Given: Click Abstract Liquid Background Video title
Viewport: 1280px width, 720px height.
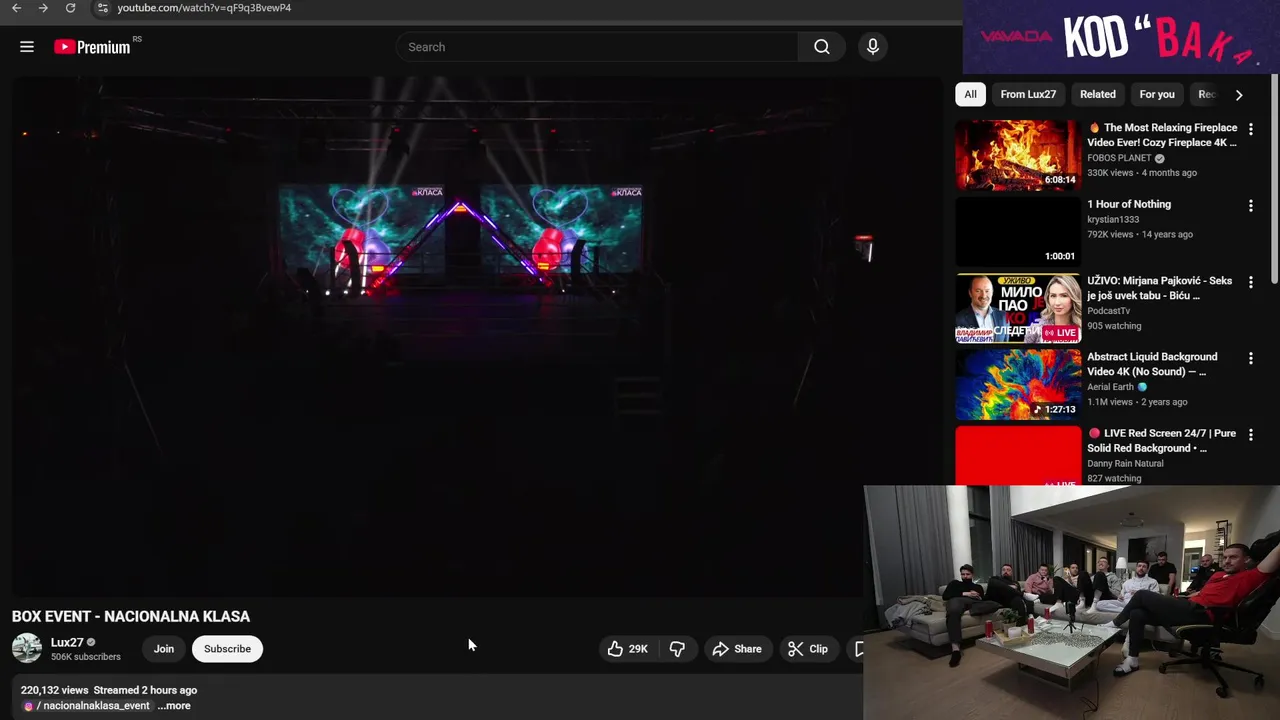Looking at the screenshot, I should [1152, 364].
